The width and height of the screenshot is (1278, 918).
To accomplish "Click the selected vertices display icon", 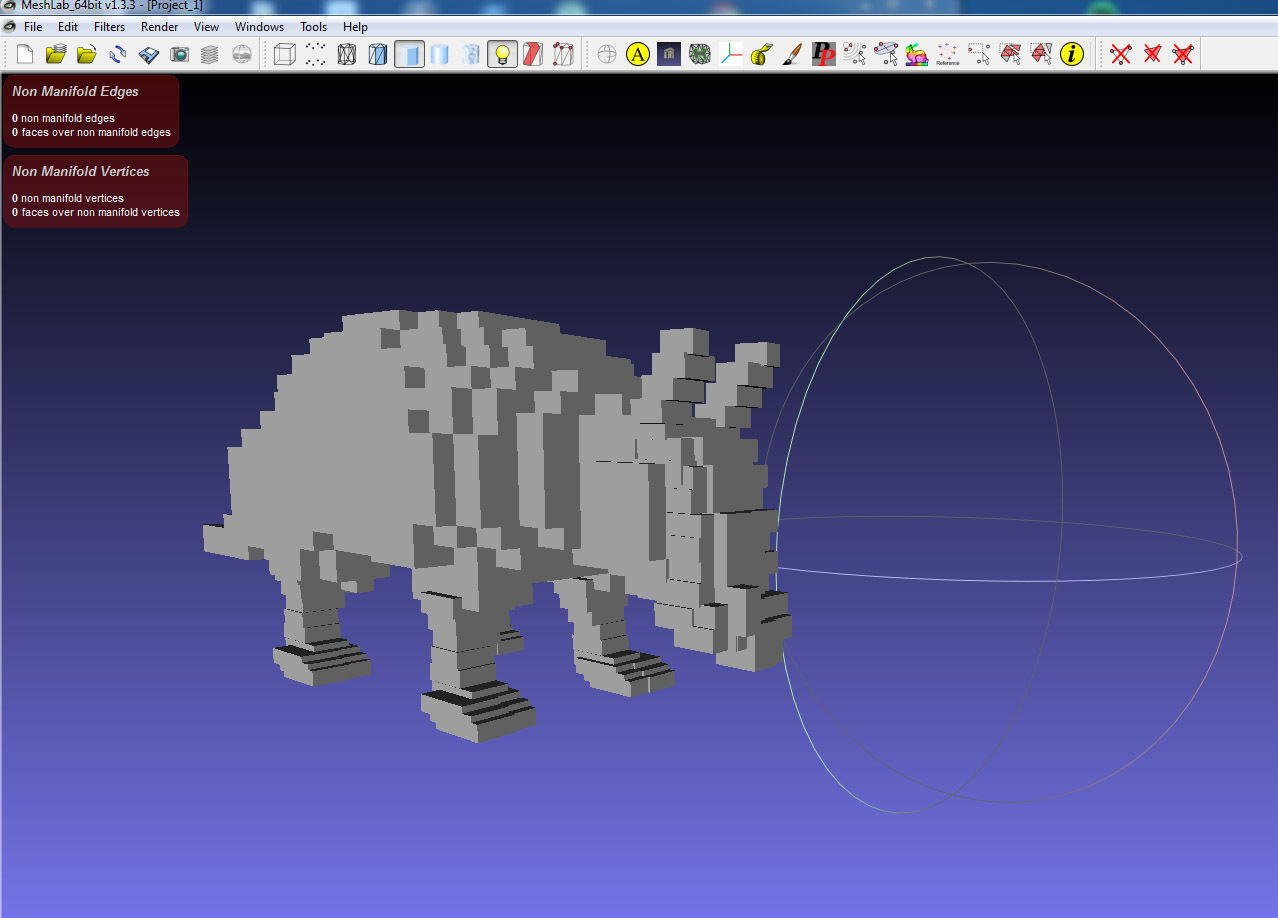I will (x=564, y=54).
